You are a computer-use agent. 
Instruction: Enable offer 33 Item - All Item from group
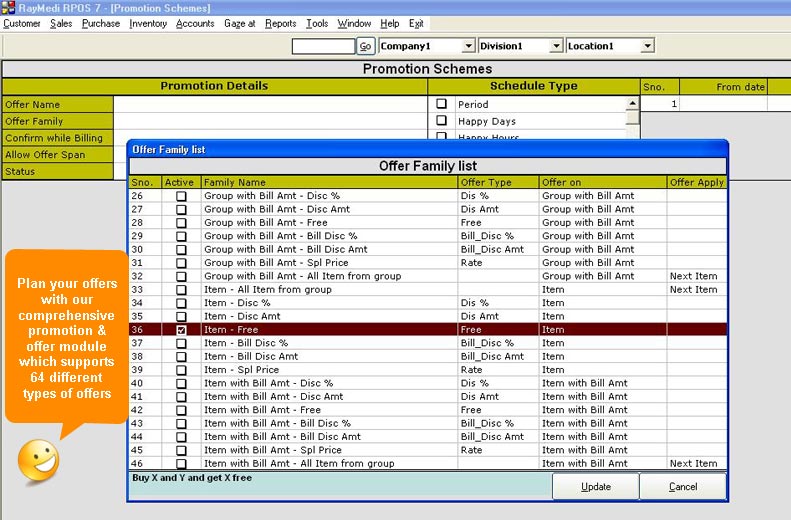pyautogui.click(x=181, y=290)
